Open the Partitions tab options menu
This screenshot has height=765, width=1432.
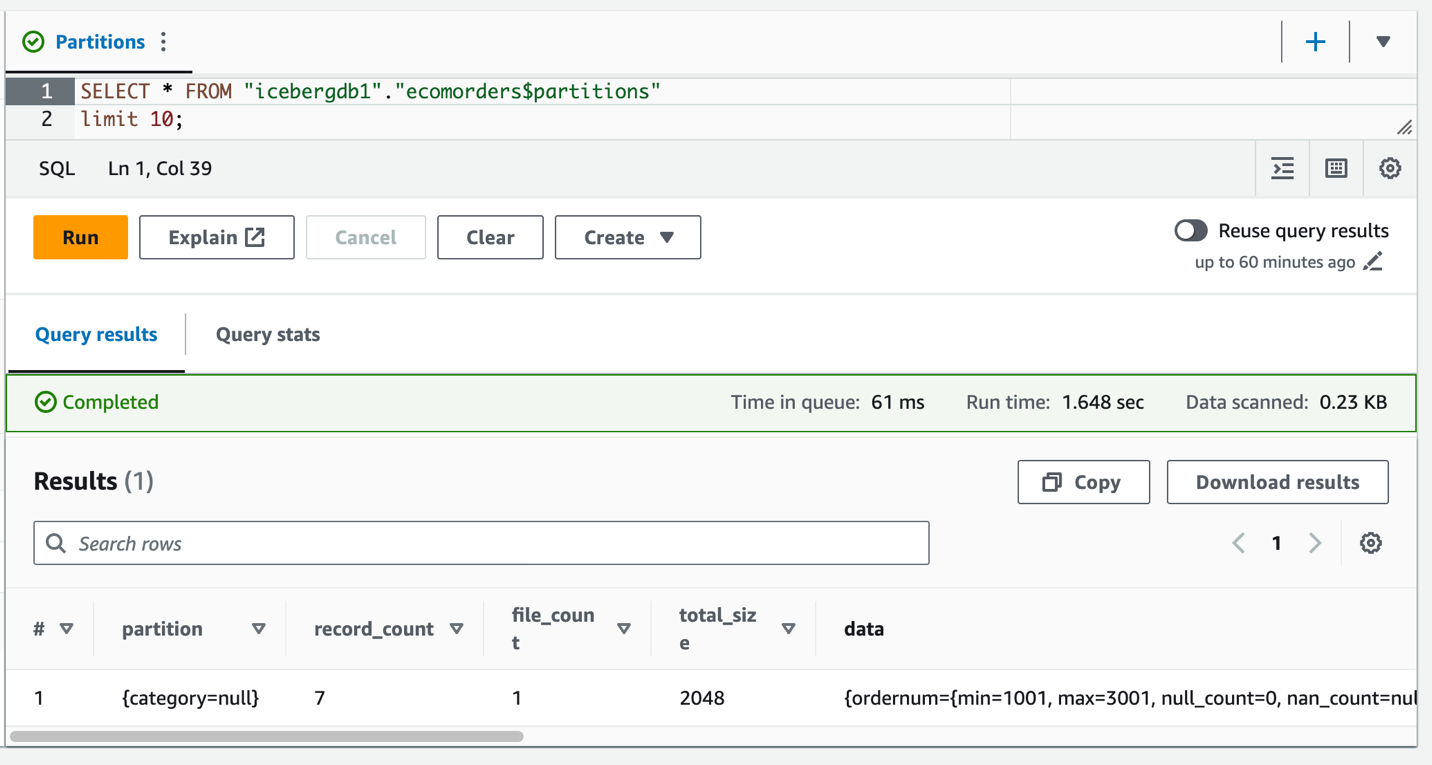coord(164,42)
